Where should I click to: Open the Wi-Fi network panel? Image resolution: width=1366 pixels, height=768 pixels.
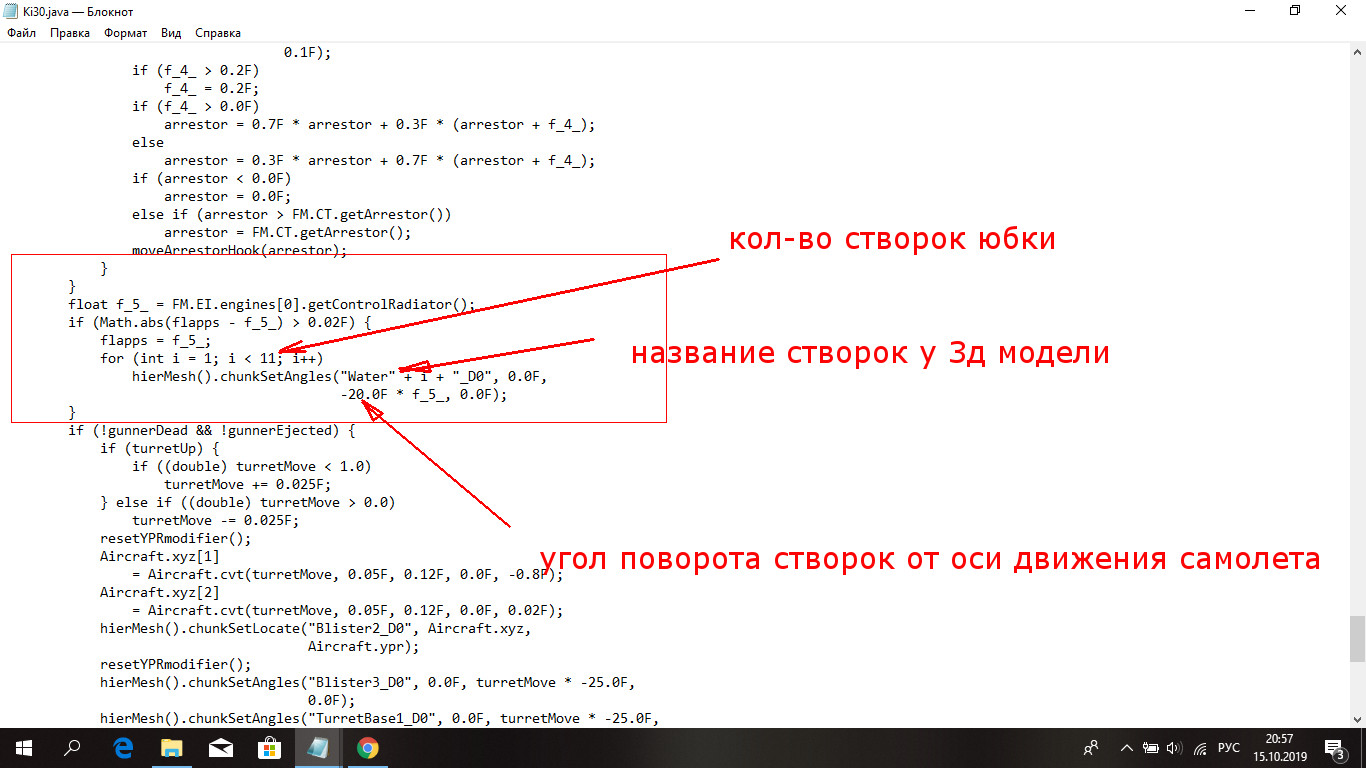pos(1199,748)
